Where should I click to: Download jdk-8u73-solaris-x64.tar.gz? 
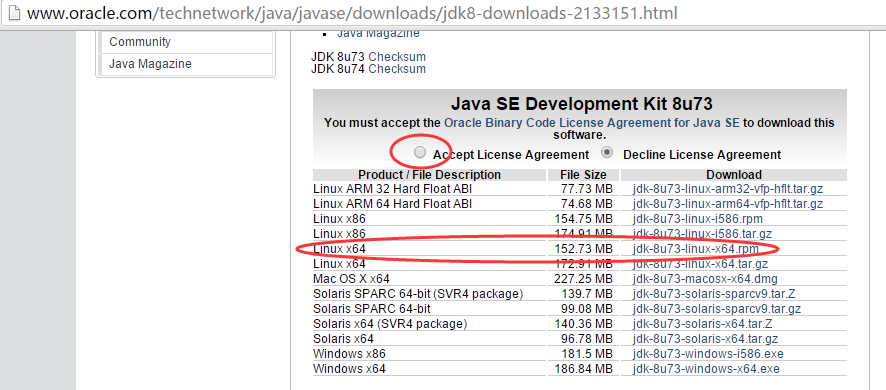pos(705,339)
